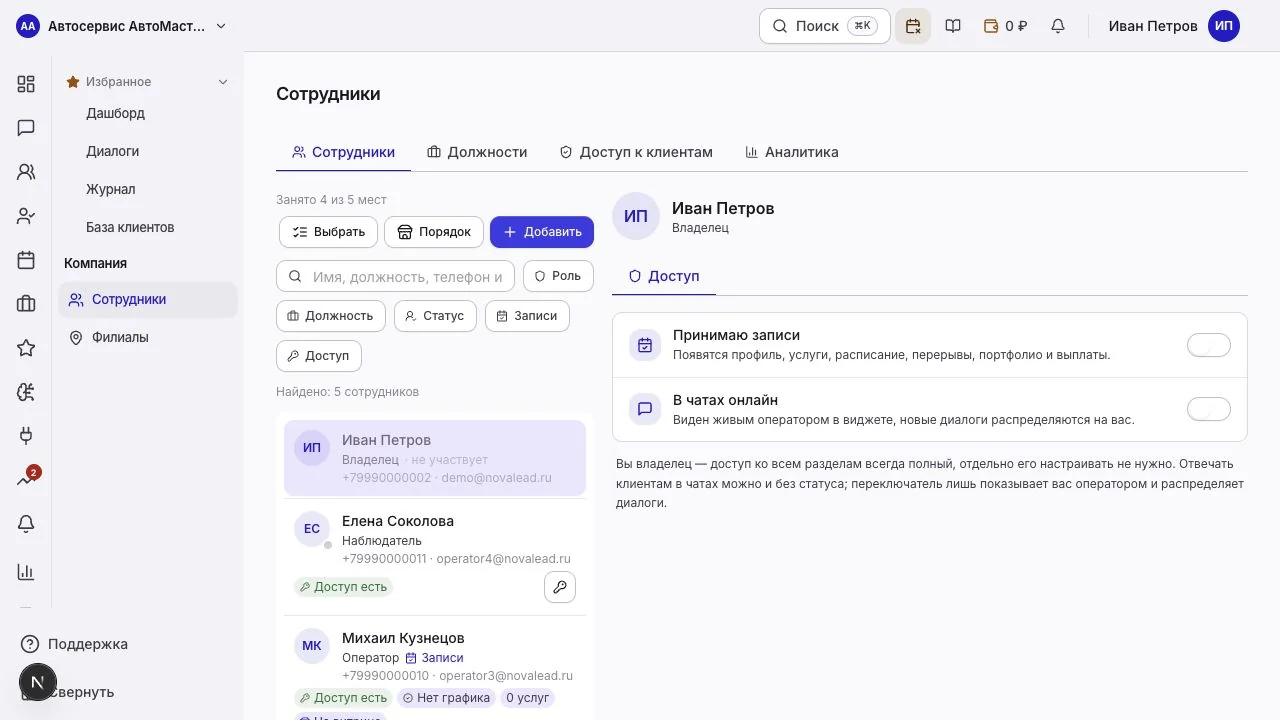The image size is (1280, 720).
Task: Open the Записи filter
Action: pyautogui.click(x=527, y=316)
